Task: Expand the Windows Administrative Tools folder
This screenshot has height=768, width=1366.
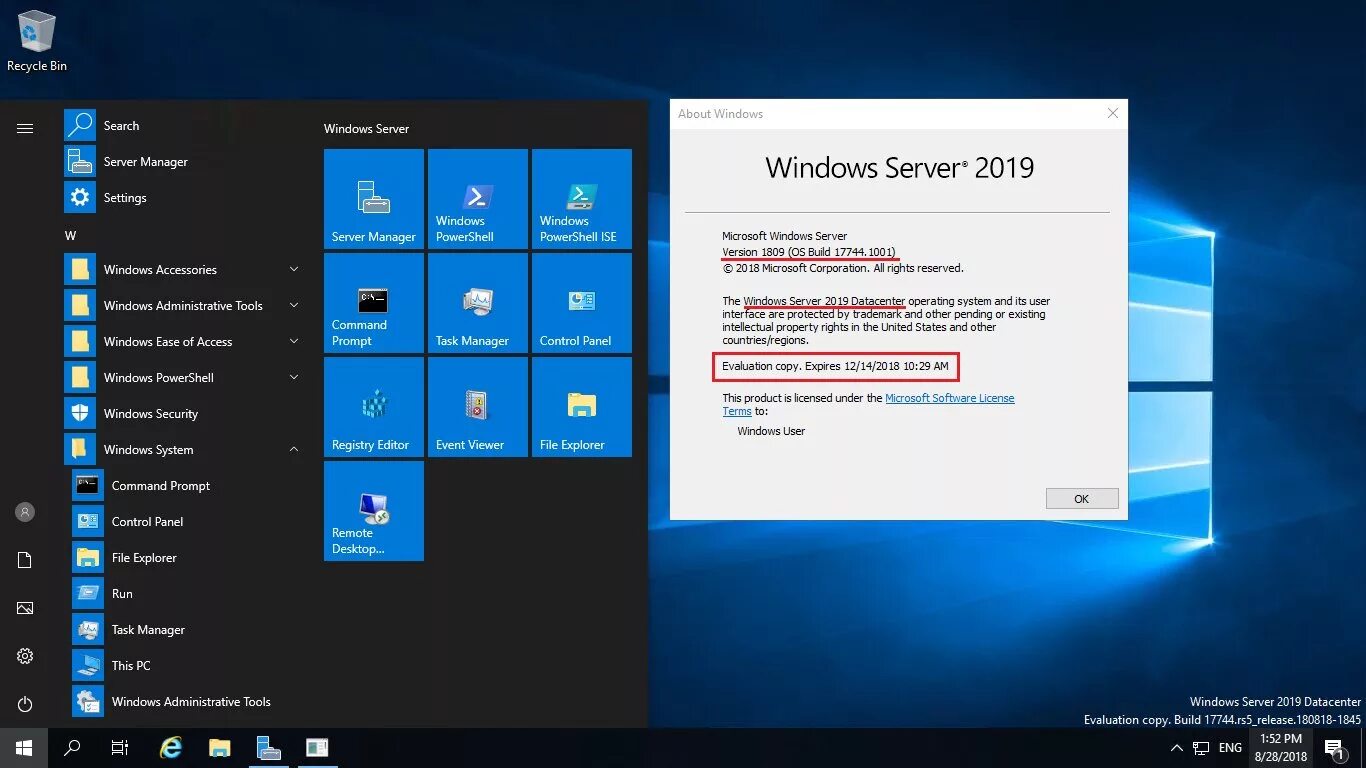Action: 185,306
